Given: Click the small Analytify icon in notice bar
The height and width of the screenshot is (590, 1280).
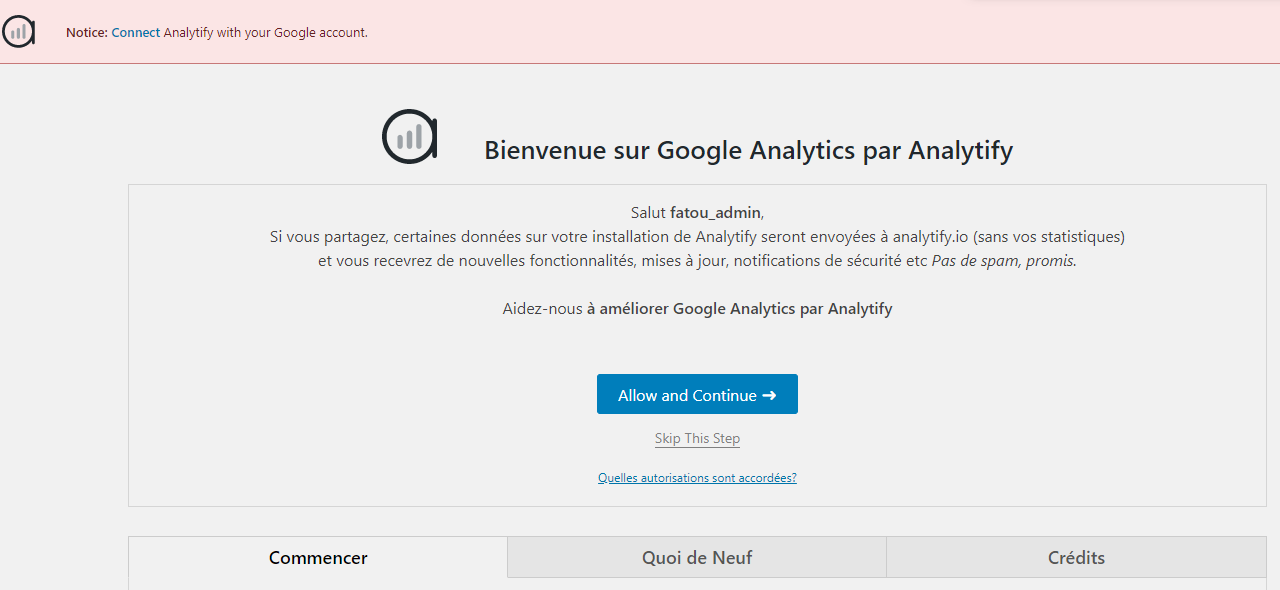Looking at the screenshot, I should pyautogui.click(x=18, y=32).
